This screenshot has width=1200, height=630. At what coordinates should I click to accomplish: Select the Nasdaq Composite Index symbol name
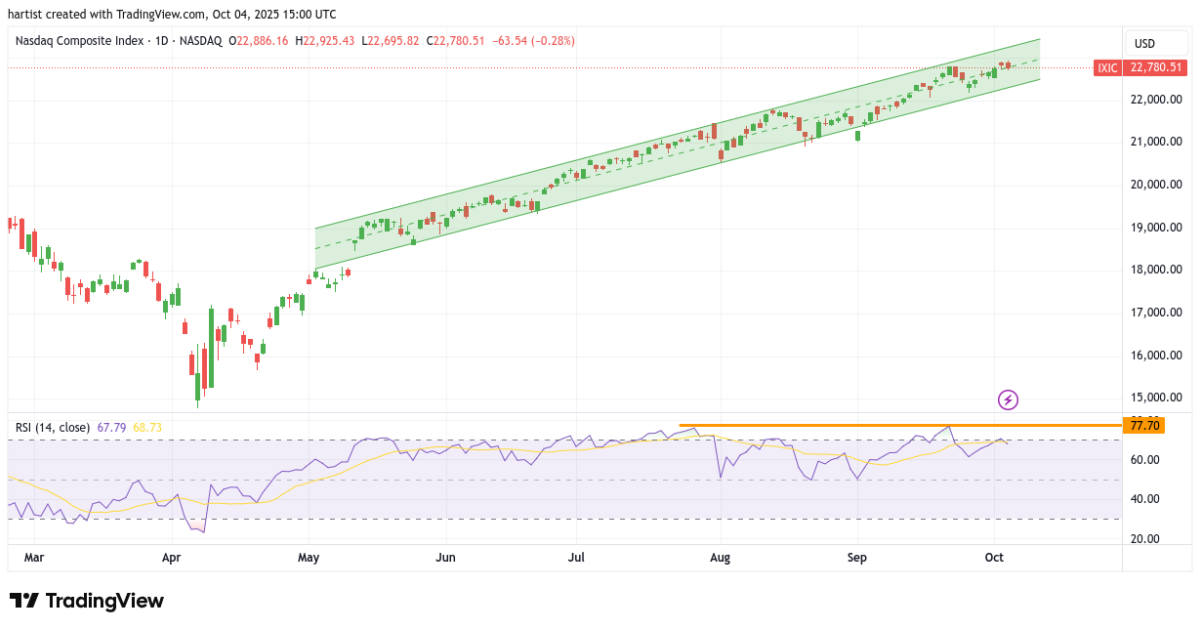click(80, 41)
